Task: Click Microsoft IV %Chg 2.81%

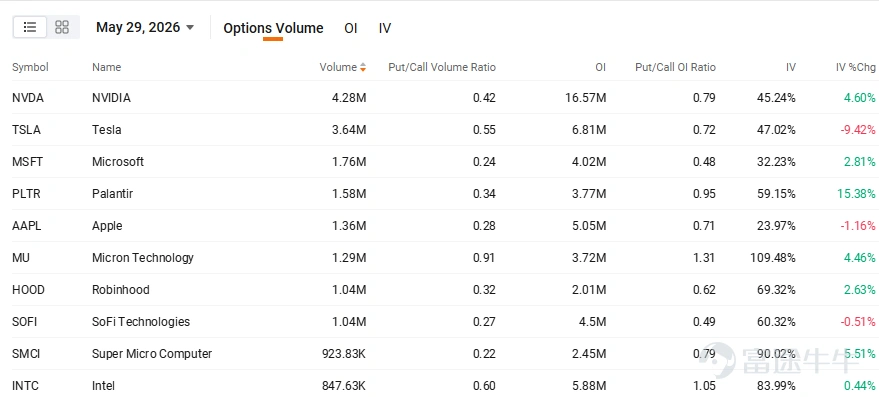Action: pyautogui.click(x=860, y=162)
